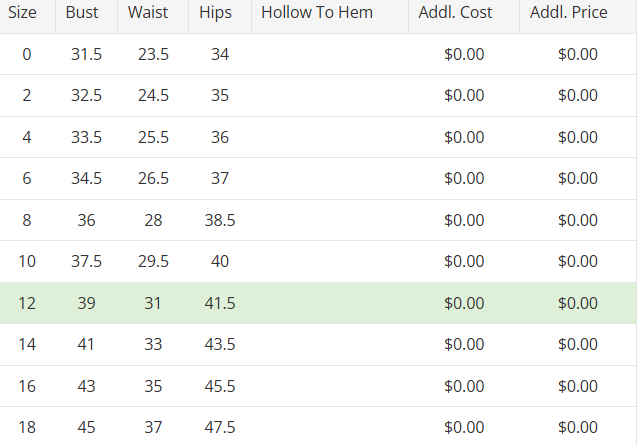Select the bust value 32.5 cell
The image size is (640, 445).
(x=86, y=96)
